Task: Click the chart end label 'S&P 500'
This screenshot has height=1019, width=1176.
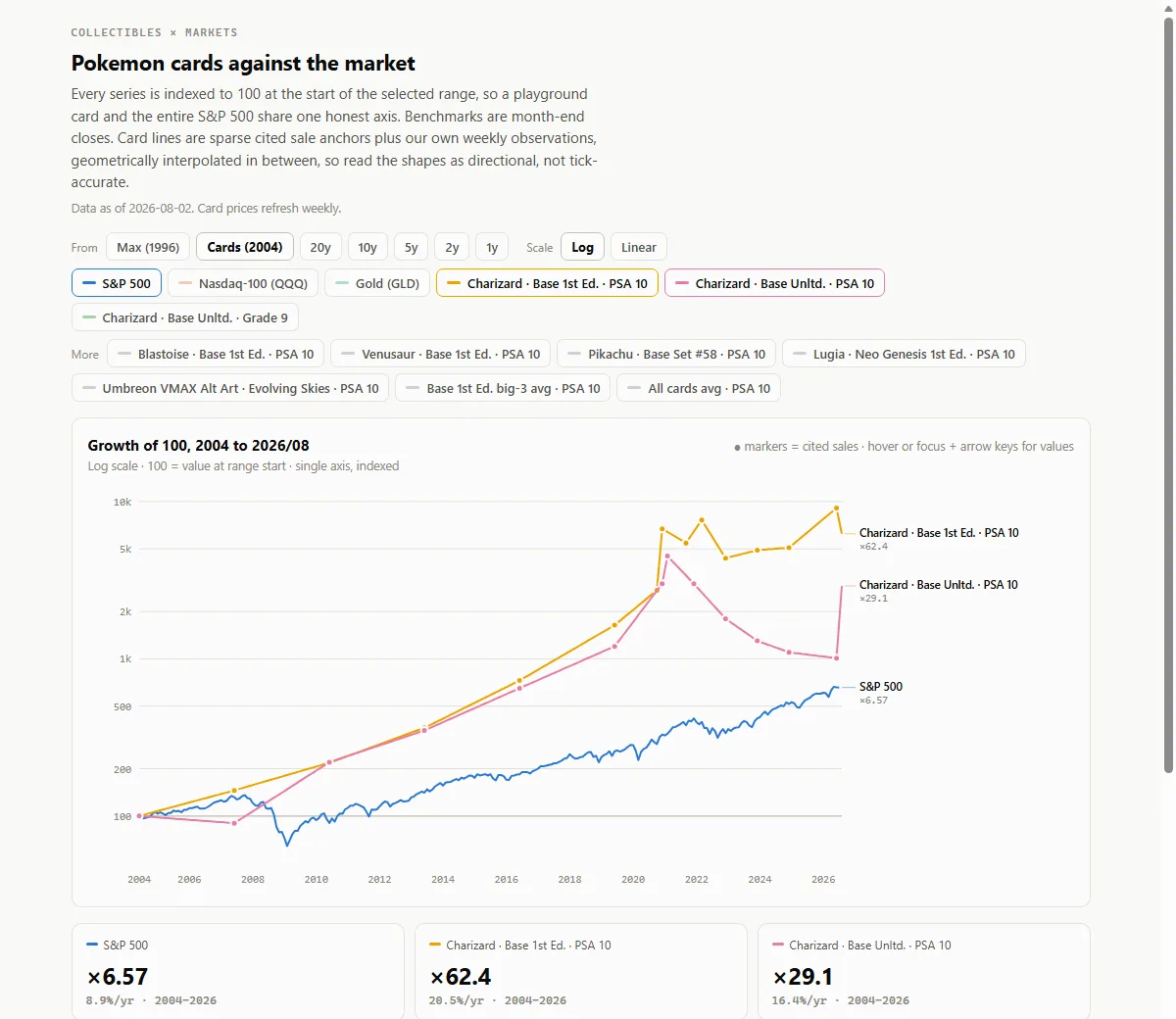Action: point(881,687)
